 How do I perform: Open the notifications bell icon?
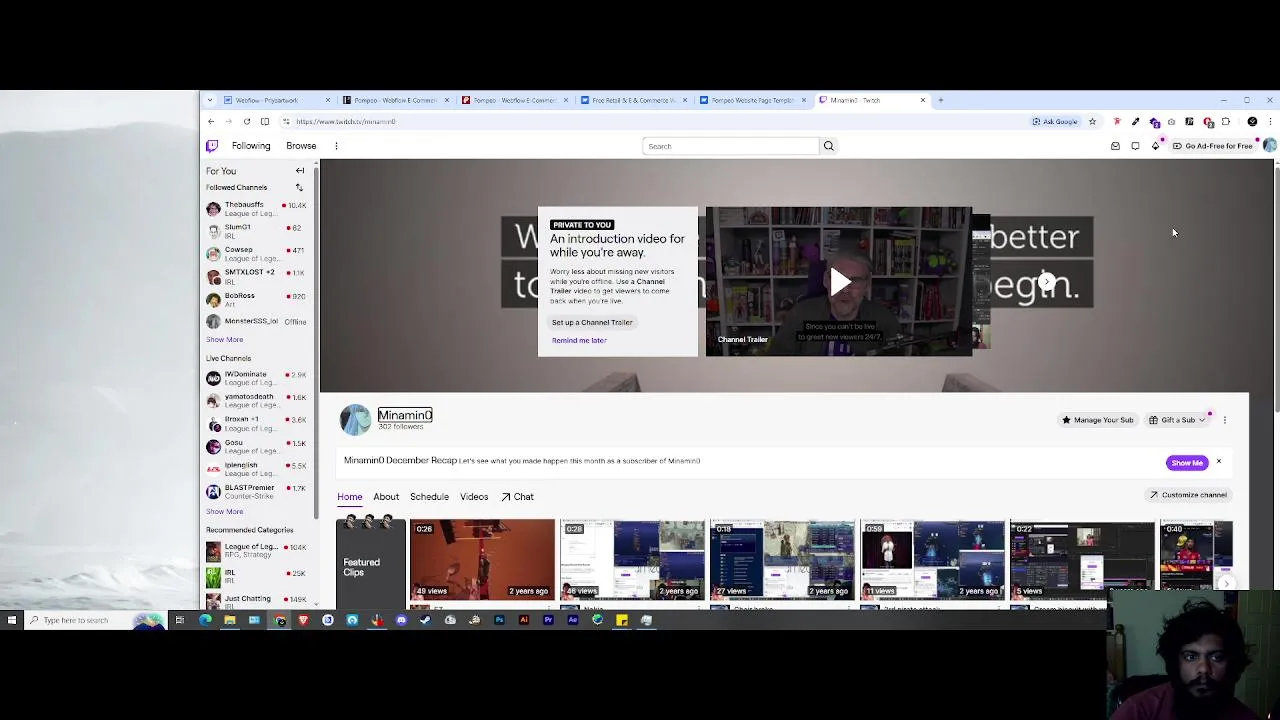(x=1155, y=146)
